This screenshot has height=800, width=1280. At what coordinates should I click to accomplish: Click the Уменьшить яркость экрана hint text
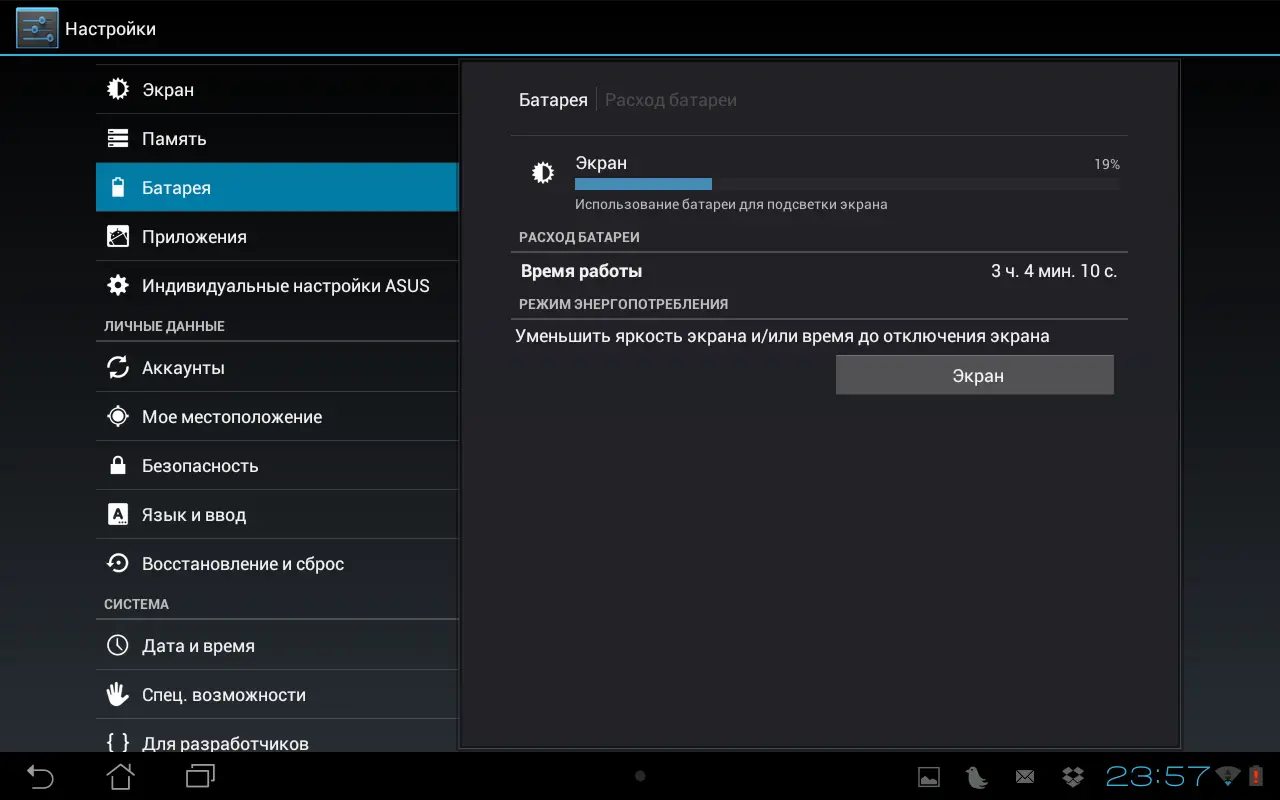[782, 336]
